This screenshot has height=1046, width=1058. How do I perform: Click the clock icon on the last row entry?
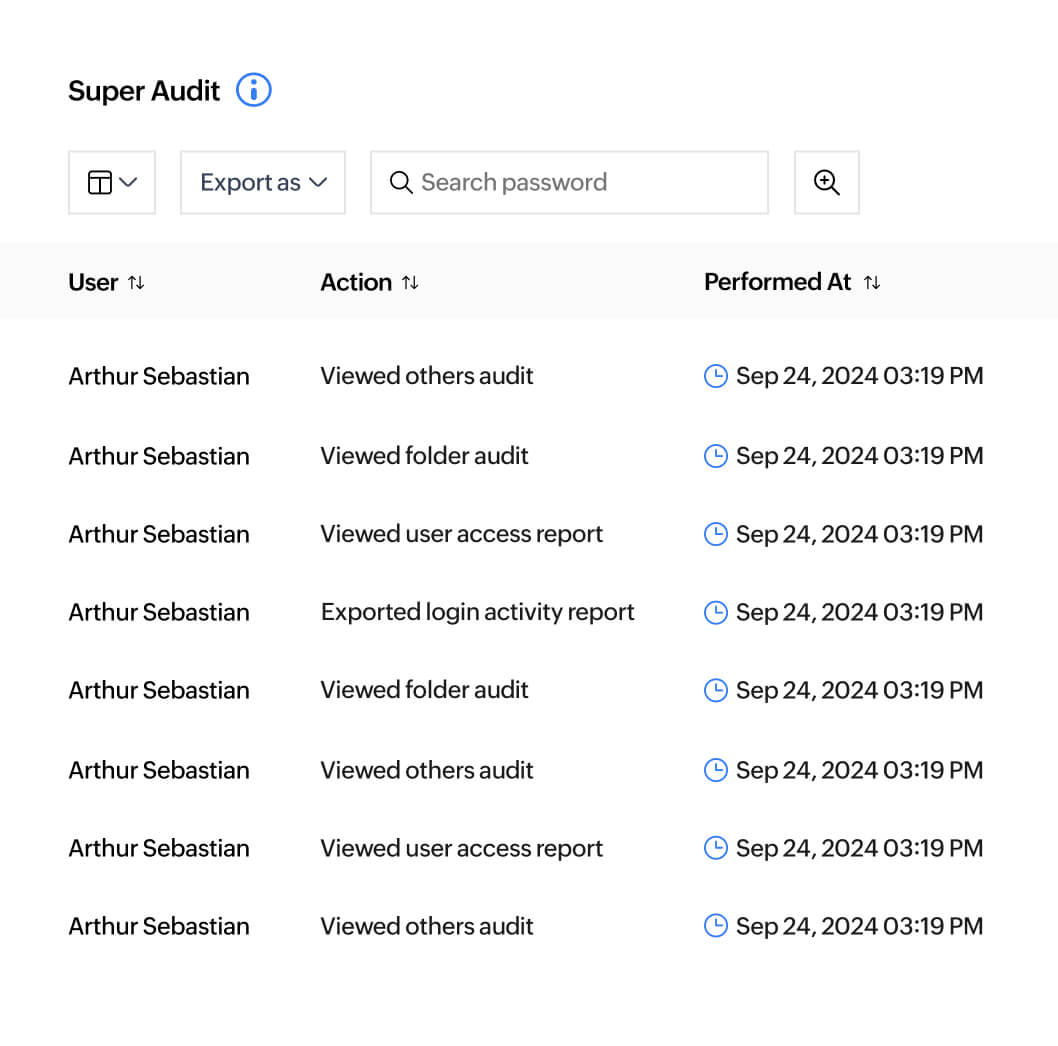tap(715, 926)
